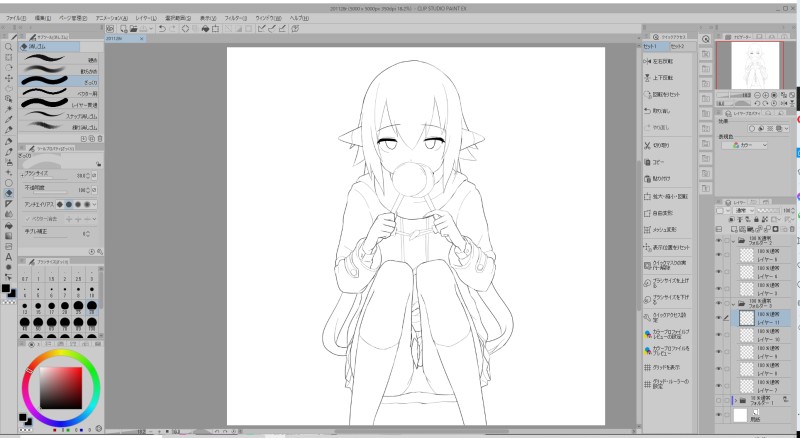Click 自由変形 free transform quick access button
The width and height of the screenshot is (800, 438).
[666, 213]
